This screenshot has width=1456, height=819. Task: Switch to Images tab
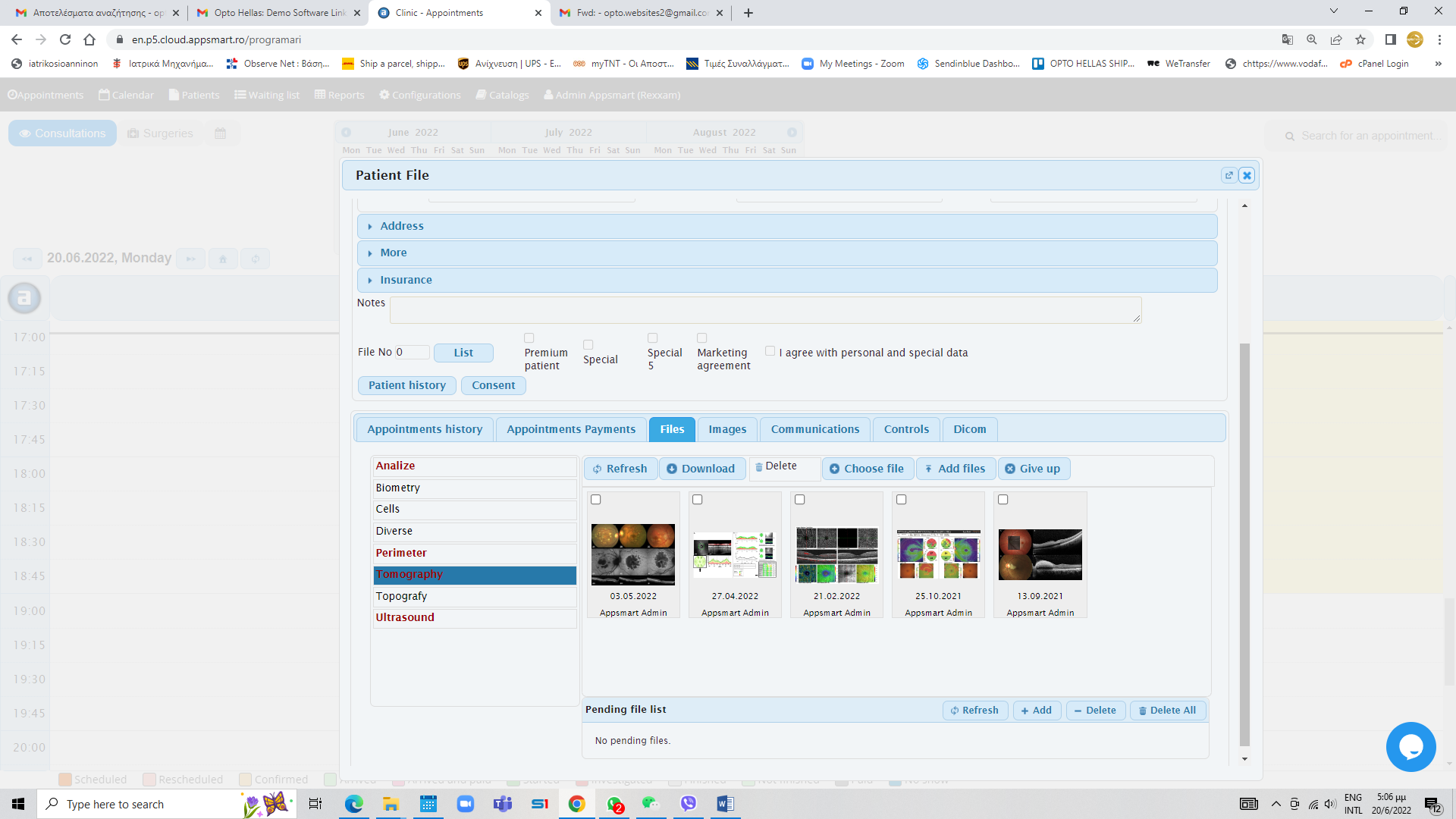coord(727,429)
